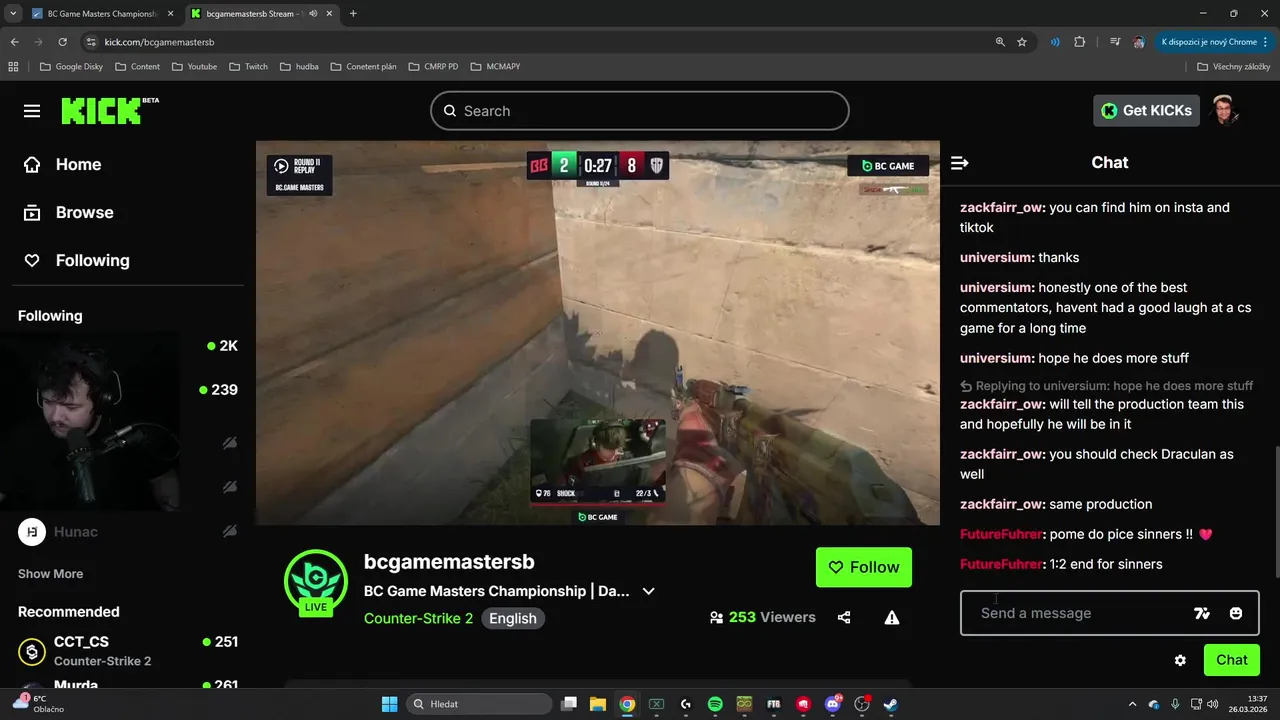The width and height of the screenshot is (1280, 720).
Task: Open a new browser tab
Action: [353, 14]
